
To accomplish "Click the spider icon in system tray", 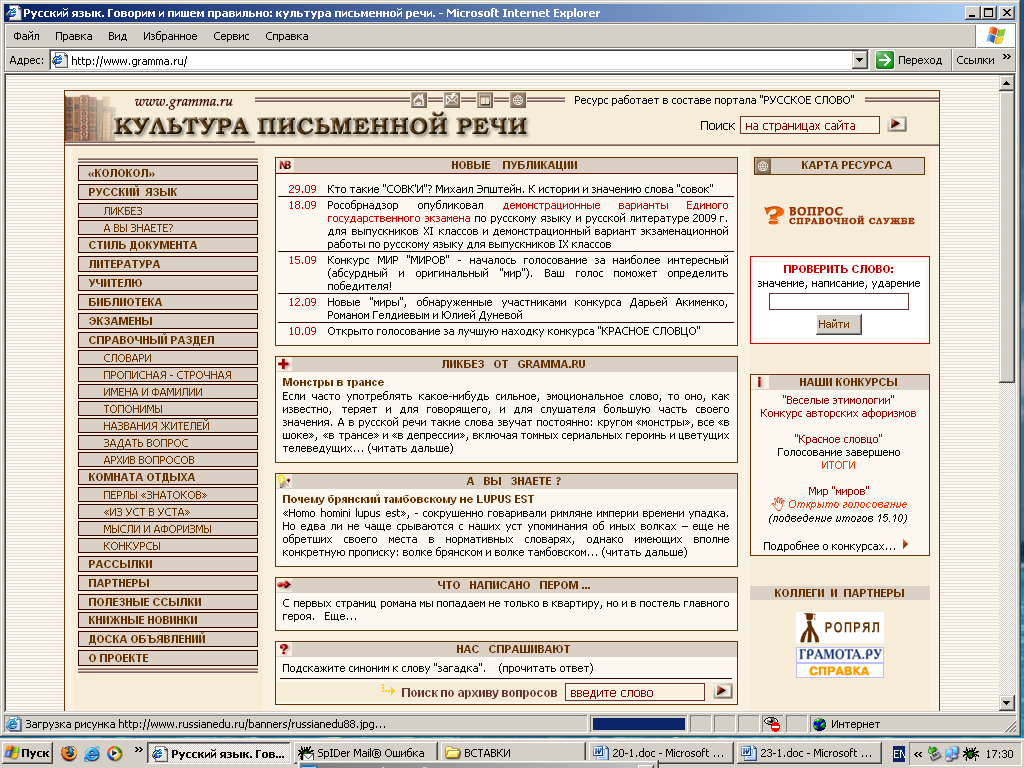I will tap(971, 754).
